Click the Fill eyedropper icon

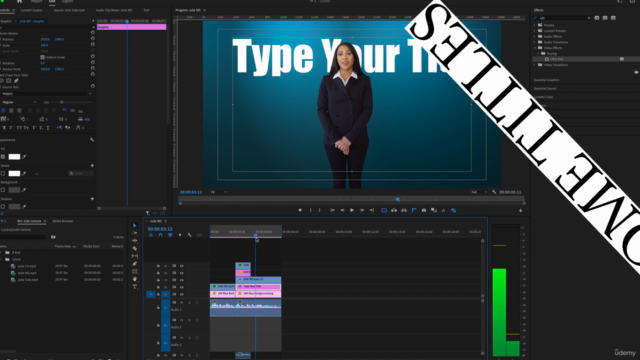click(x=24, y=157)
